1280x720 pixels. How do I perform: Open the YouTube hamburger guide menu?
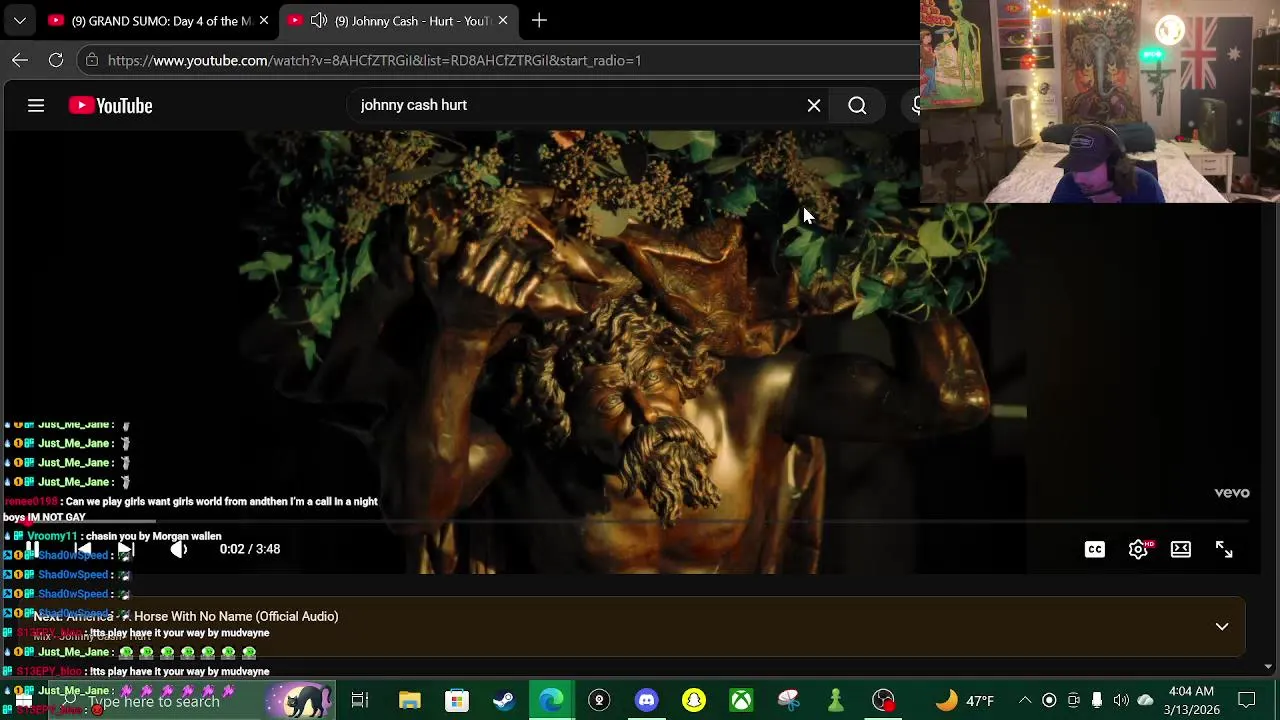(36, 105)
